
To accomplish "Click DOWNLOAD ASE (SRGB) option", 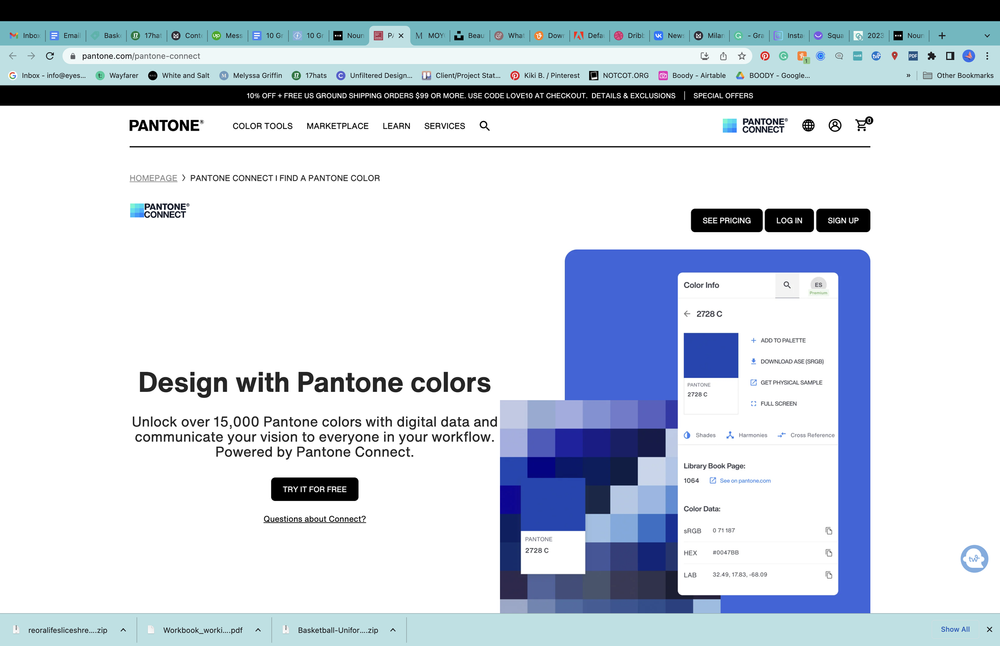I will pyautogui.click(x=787, y=362).
